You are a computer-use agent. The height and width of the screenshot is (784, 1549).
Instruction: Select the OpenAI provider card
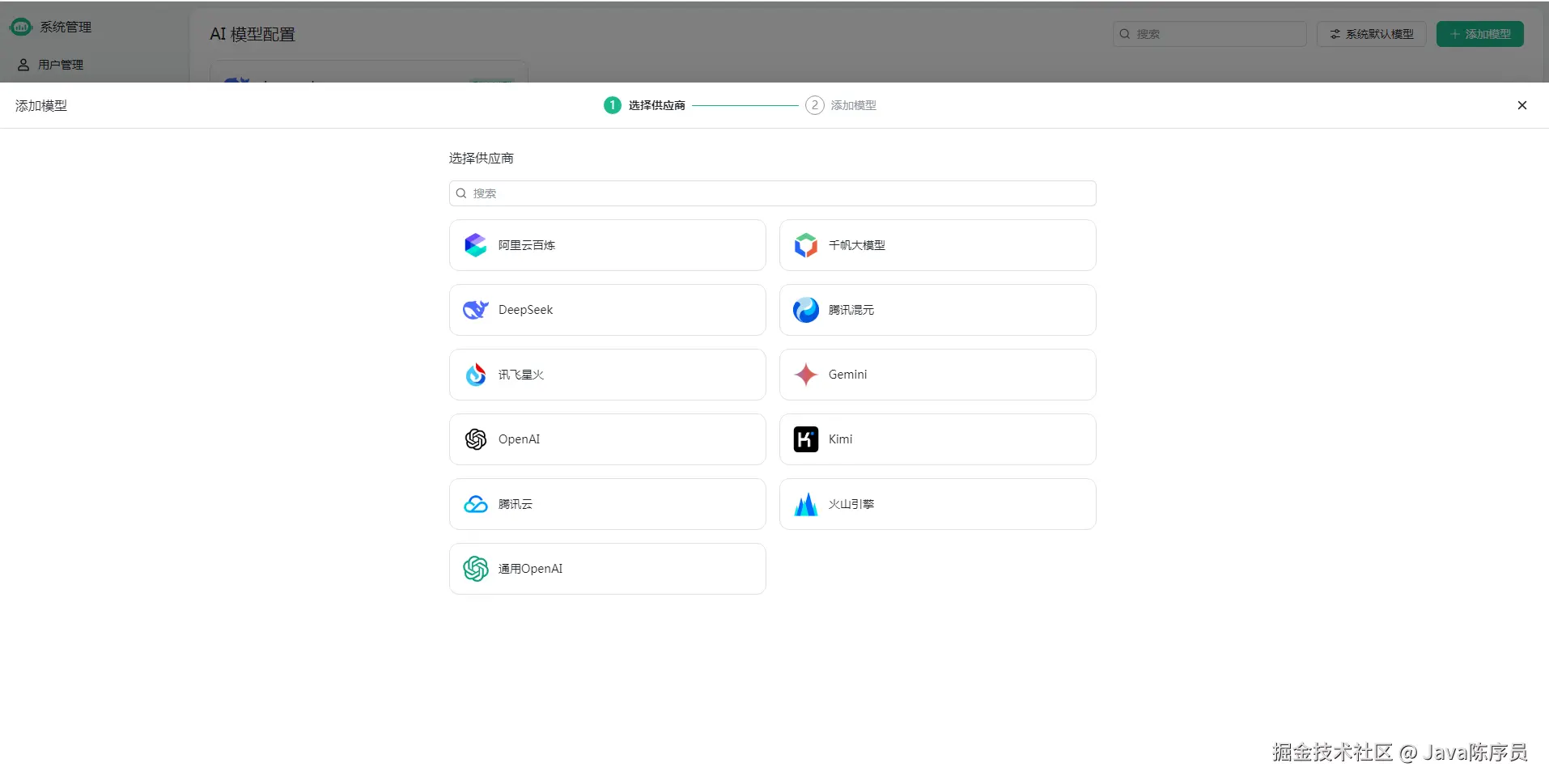click(x=608, y=439)
